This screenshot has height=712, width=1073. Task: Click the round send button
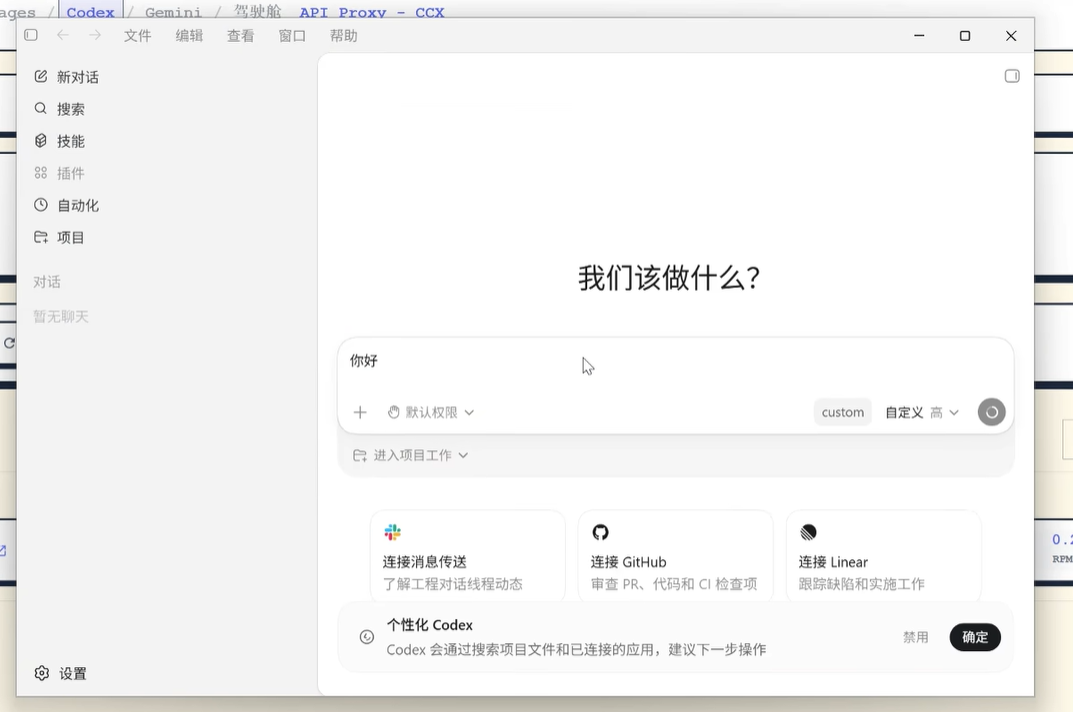coord(992,412)
